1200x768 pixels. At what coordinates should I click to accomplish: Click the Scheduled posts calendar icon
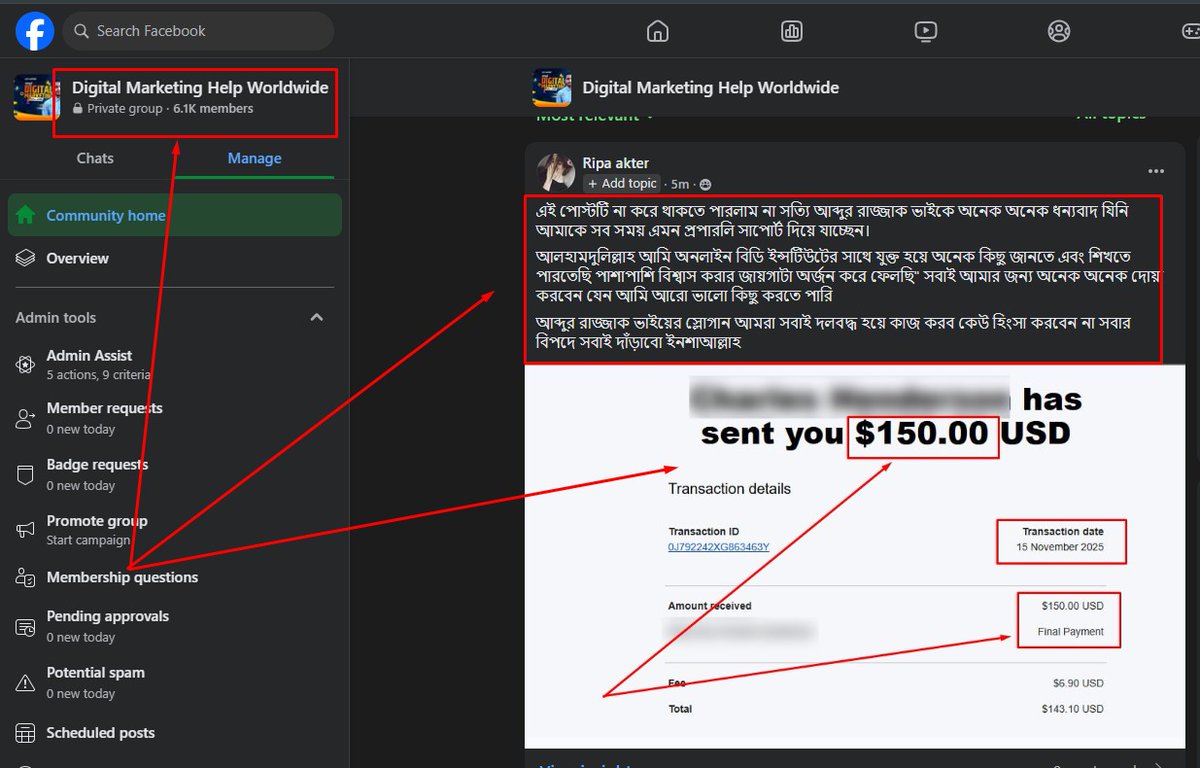tap(26, 733)
